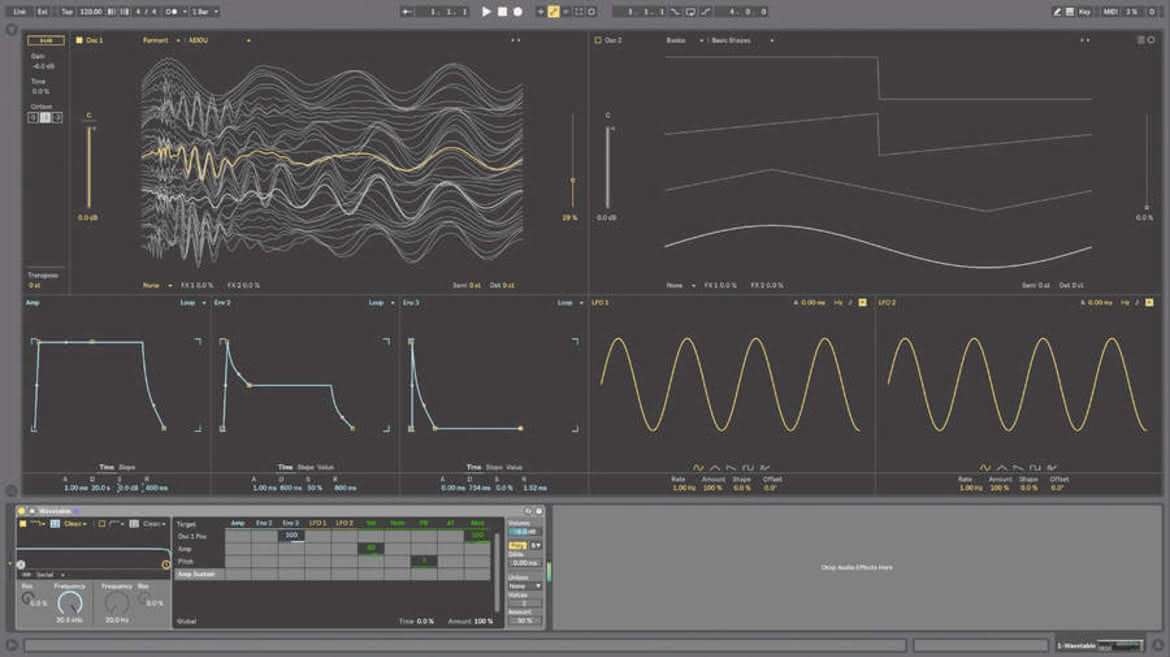The image size is (1170, 657).
Task: Toggle the MIDI map mode button
Action: click(1110, 11)
